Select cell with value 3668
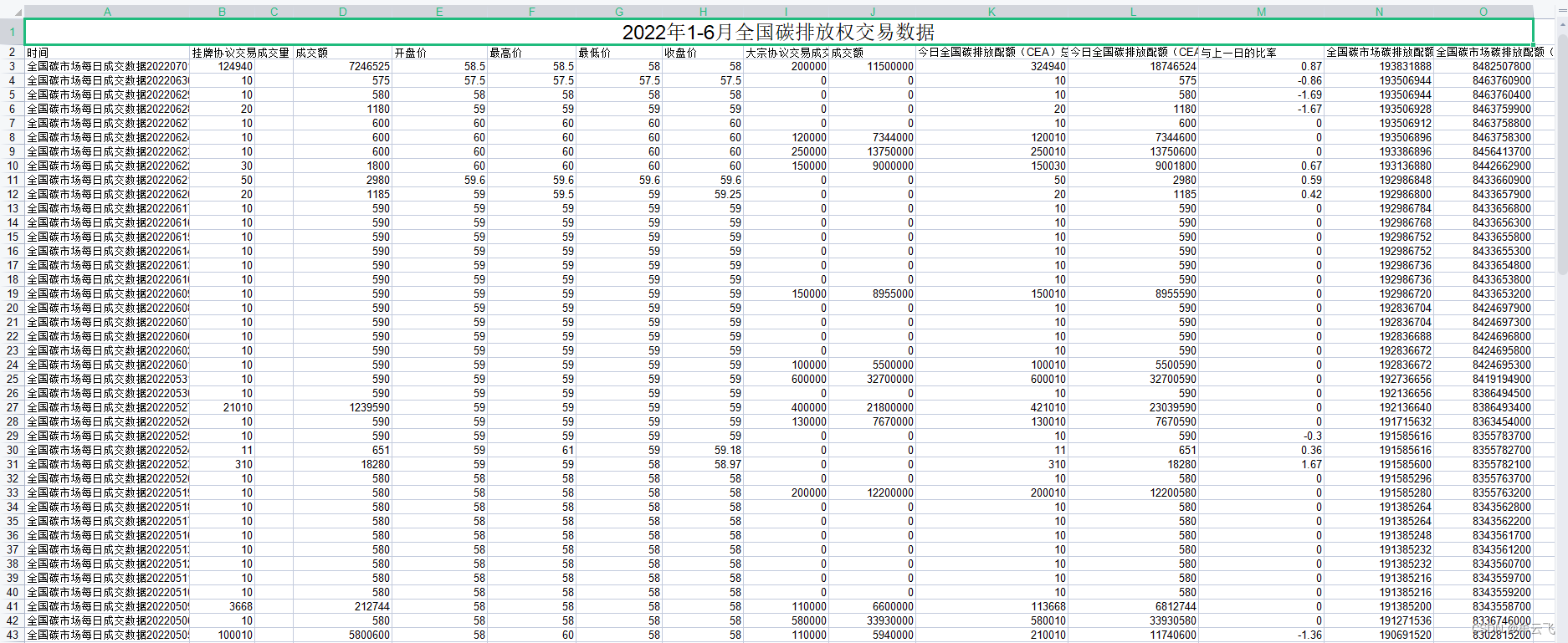This screenshot has height=643, width=1568. click(x=222, y=606)
